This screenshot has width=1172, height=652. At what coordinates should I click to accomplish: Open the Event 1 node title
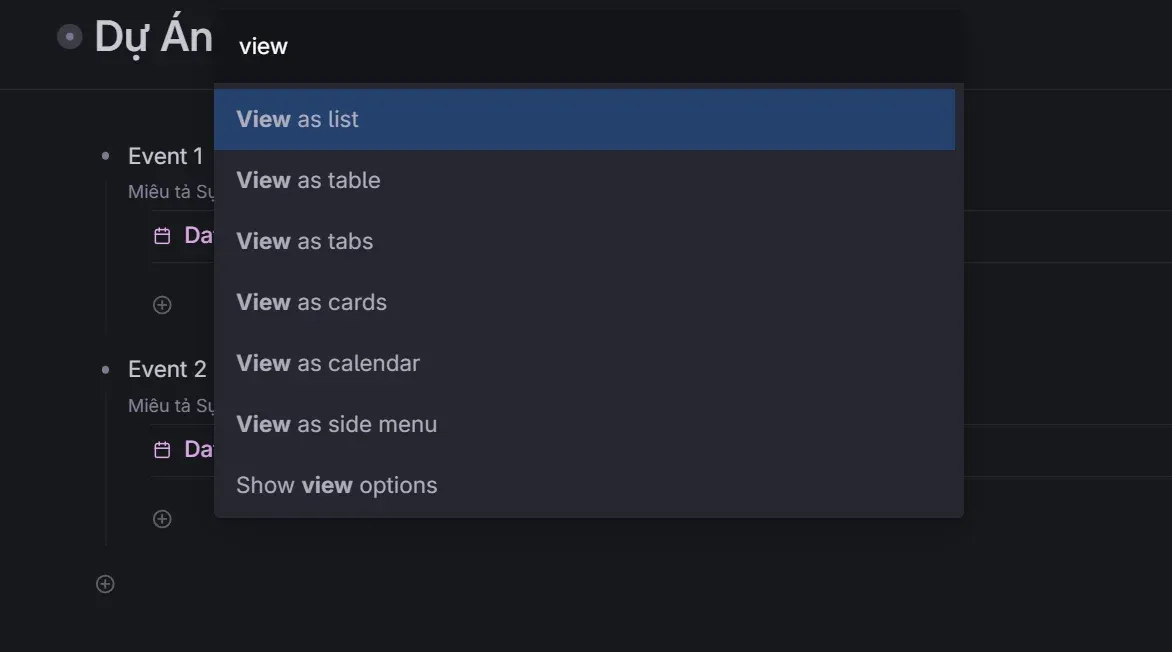tap(165, 156)
